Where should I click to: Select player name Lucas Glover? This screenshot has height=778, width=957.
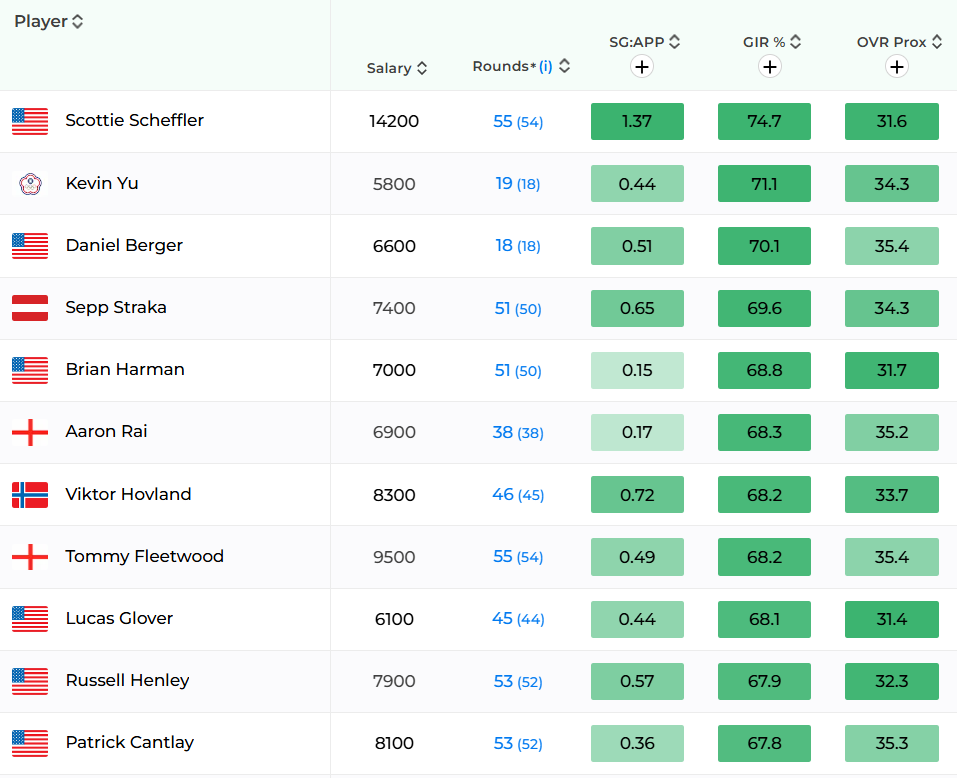(x=120, y=618)
